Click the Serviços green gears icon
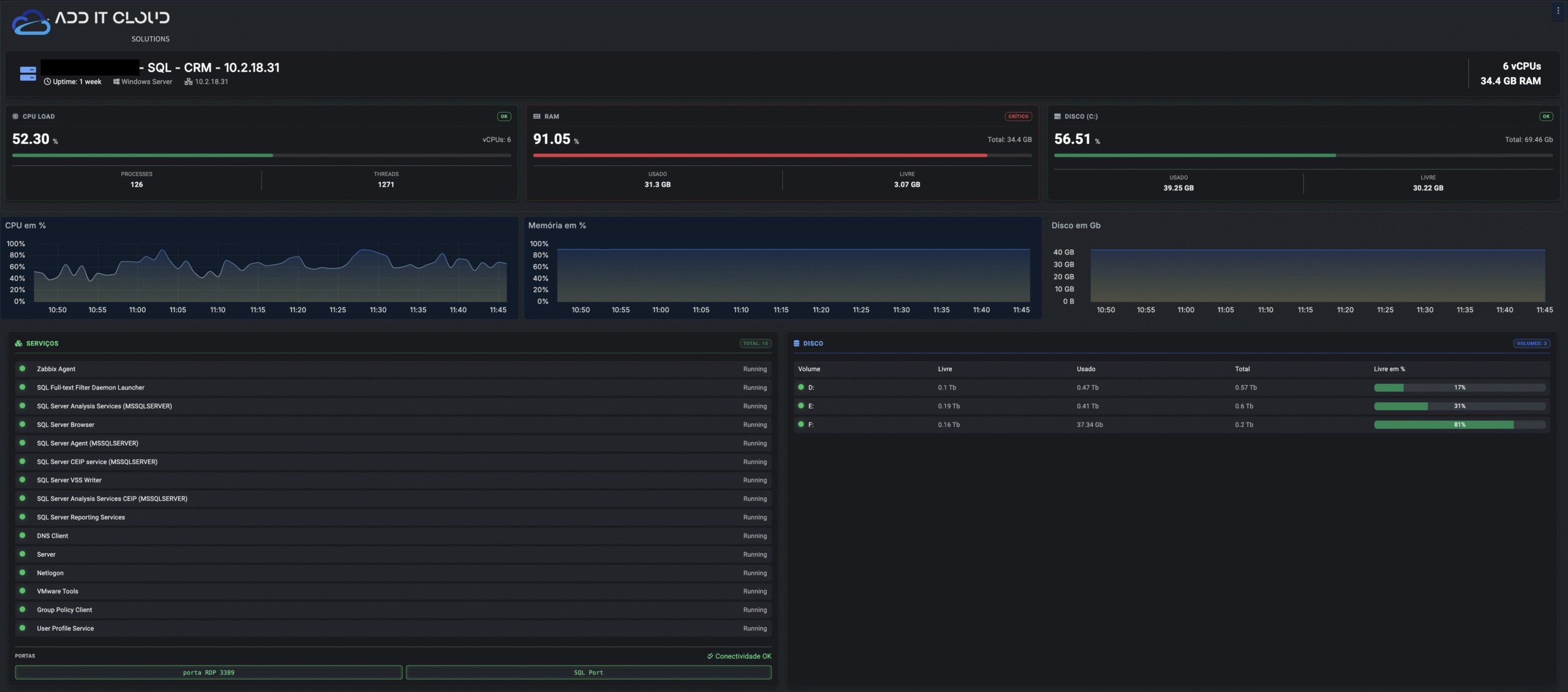This screenshot has width=1568, height=692. pos(18,344)
